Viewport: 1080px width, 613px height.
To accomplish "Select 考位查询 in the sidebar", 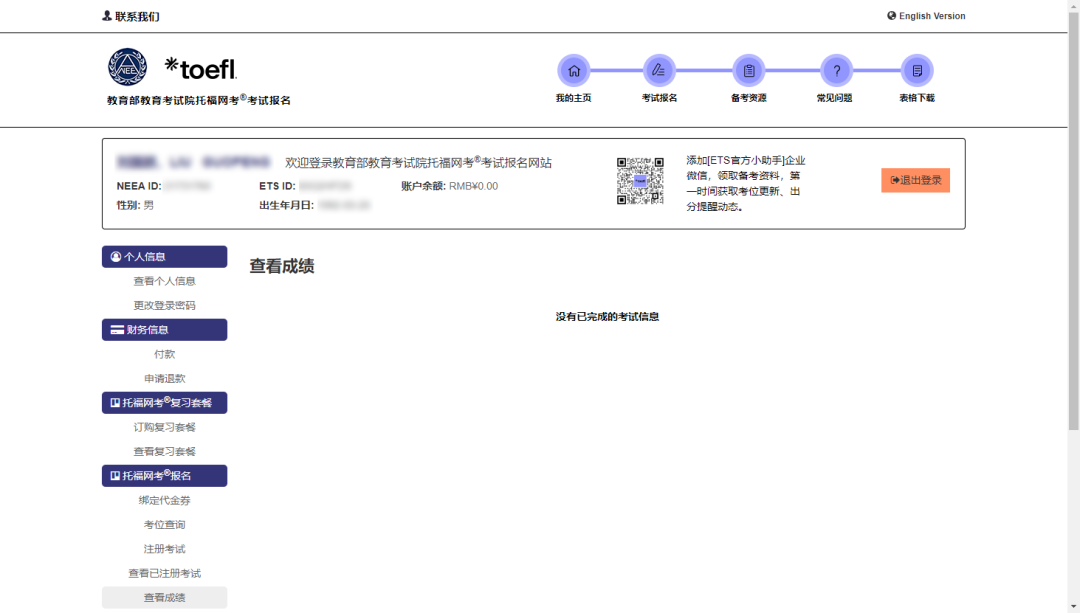I will [x=164, y=524].
